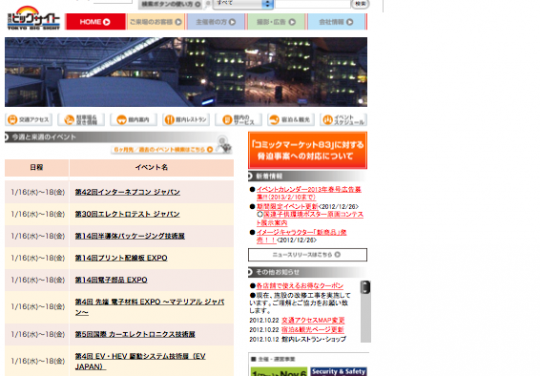Open 第5回国際 カーエレクトロニクス技術展 event link
Image resolution: width=540 pixels, height=376 pixels.
point(135,334)
